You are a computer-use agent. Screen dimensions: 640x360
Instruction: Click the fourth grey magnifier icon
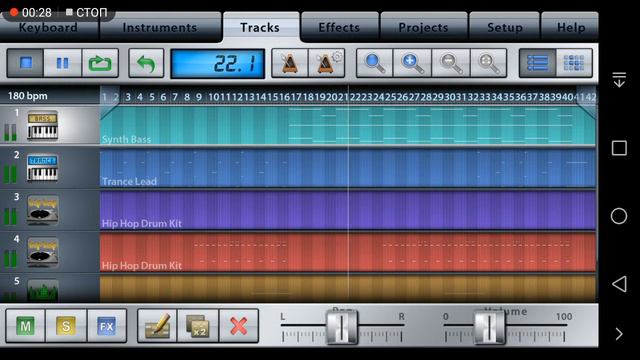(x=489, y=63)
